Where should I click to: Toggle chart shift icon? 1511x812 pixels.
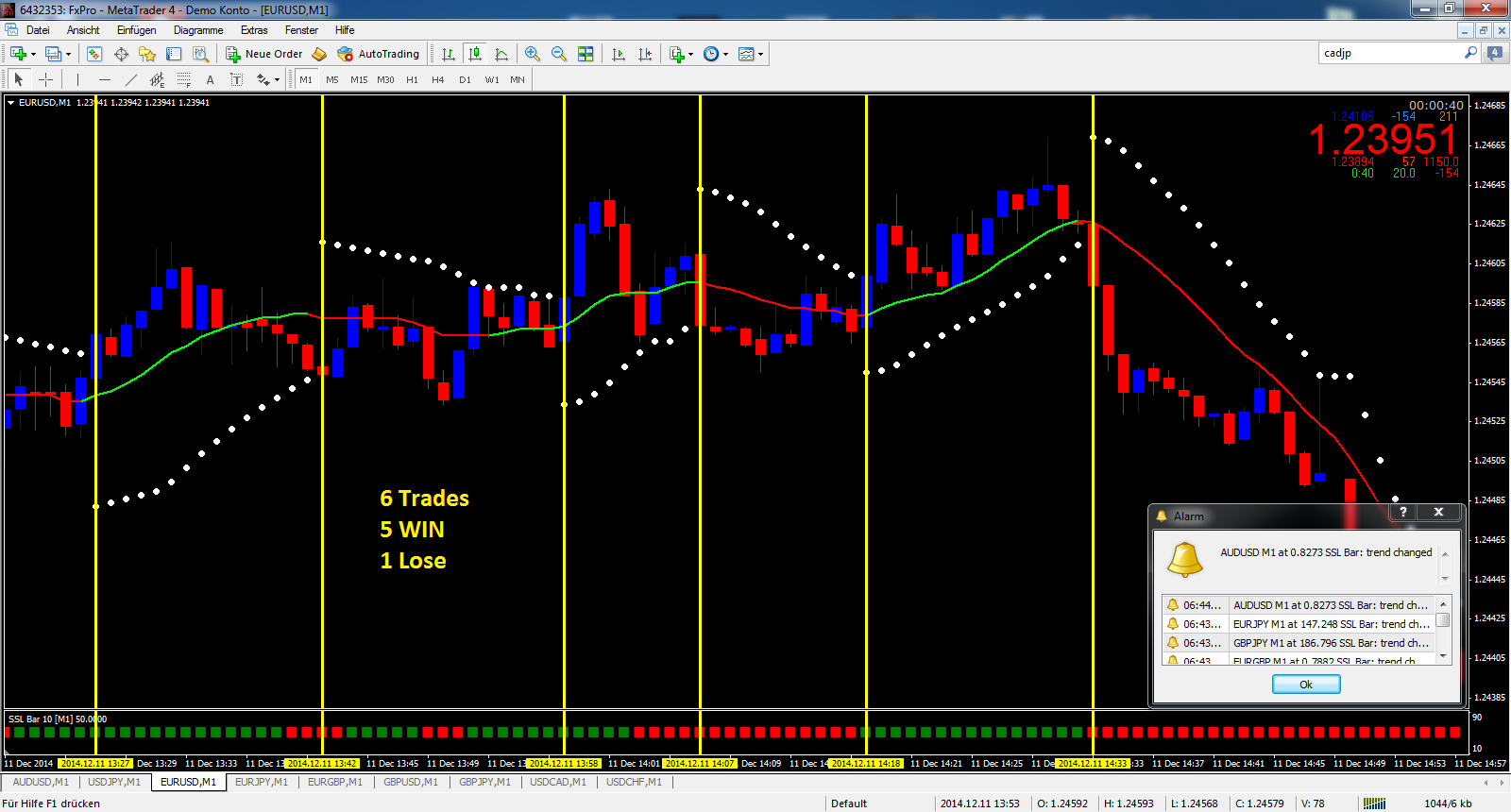click(x=645, y=54)
